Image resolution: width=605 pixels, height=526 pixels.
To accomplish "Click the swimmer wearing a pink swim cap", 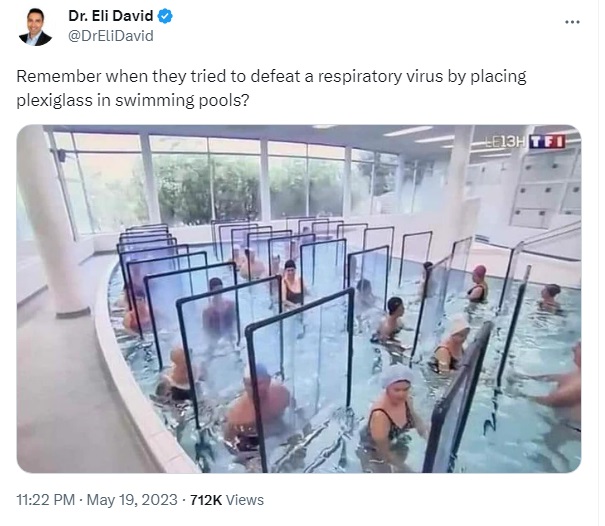I will tap(478, 283).
